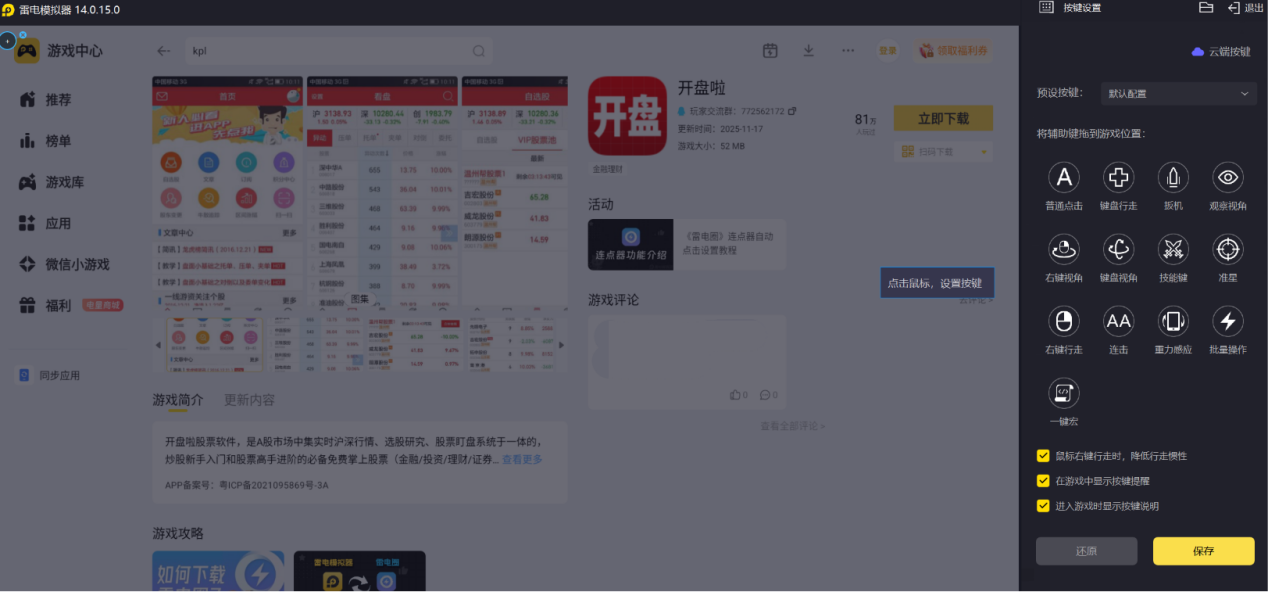Open the 连点器功能介绍 activity thumbnail
The width and height of the screenshot is (1268, 592).
click(630, 245)
